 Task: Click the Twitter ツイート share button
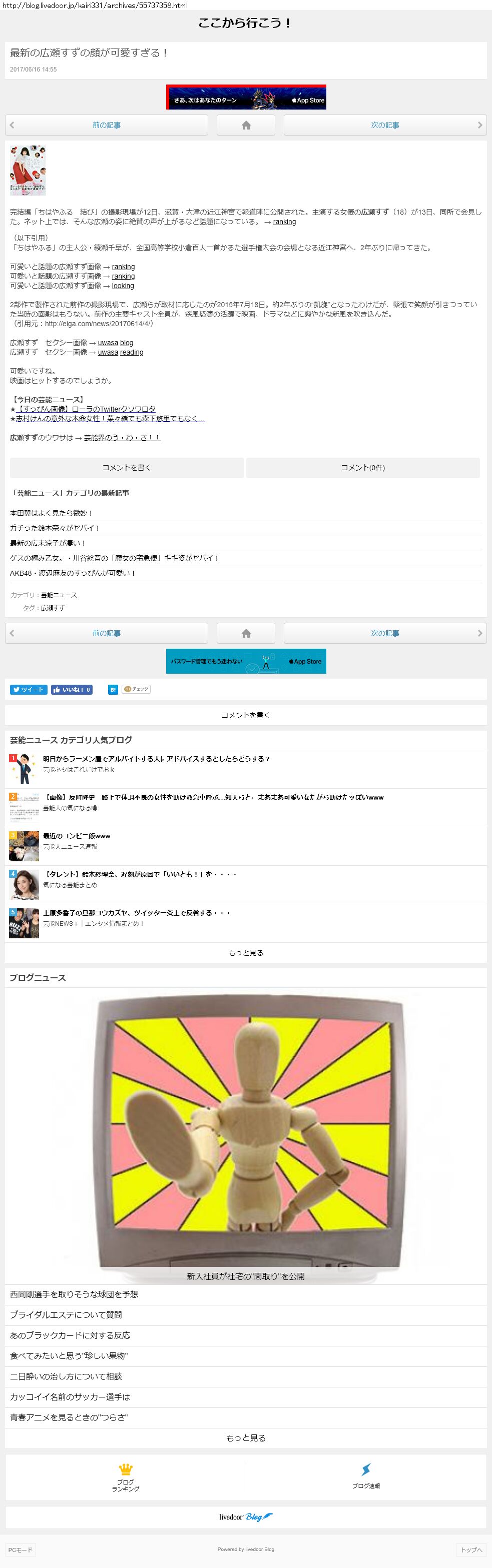click(x=29, y=690)
